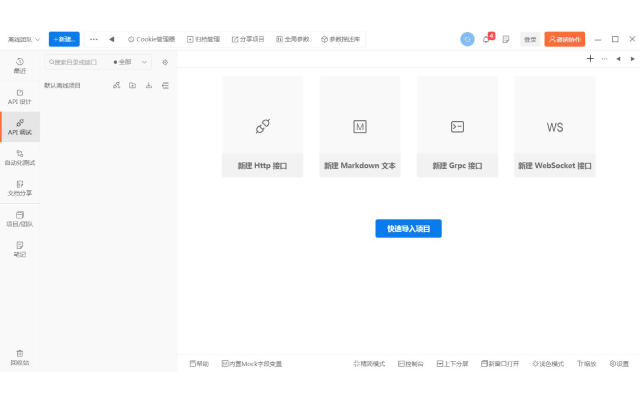Toggle 精简模式 in the bottom bar
This screenshot has width=640, height=400.
click(x=369, y=364)
